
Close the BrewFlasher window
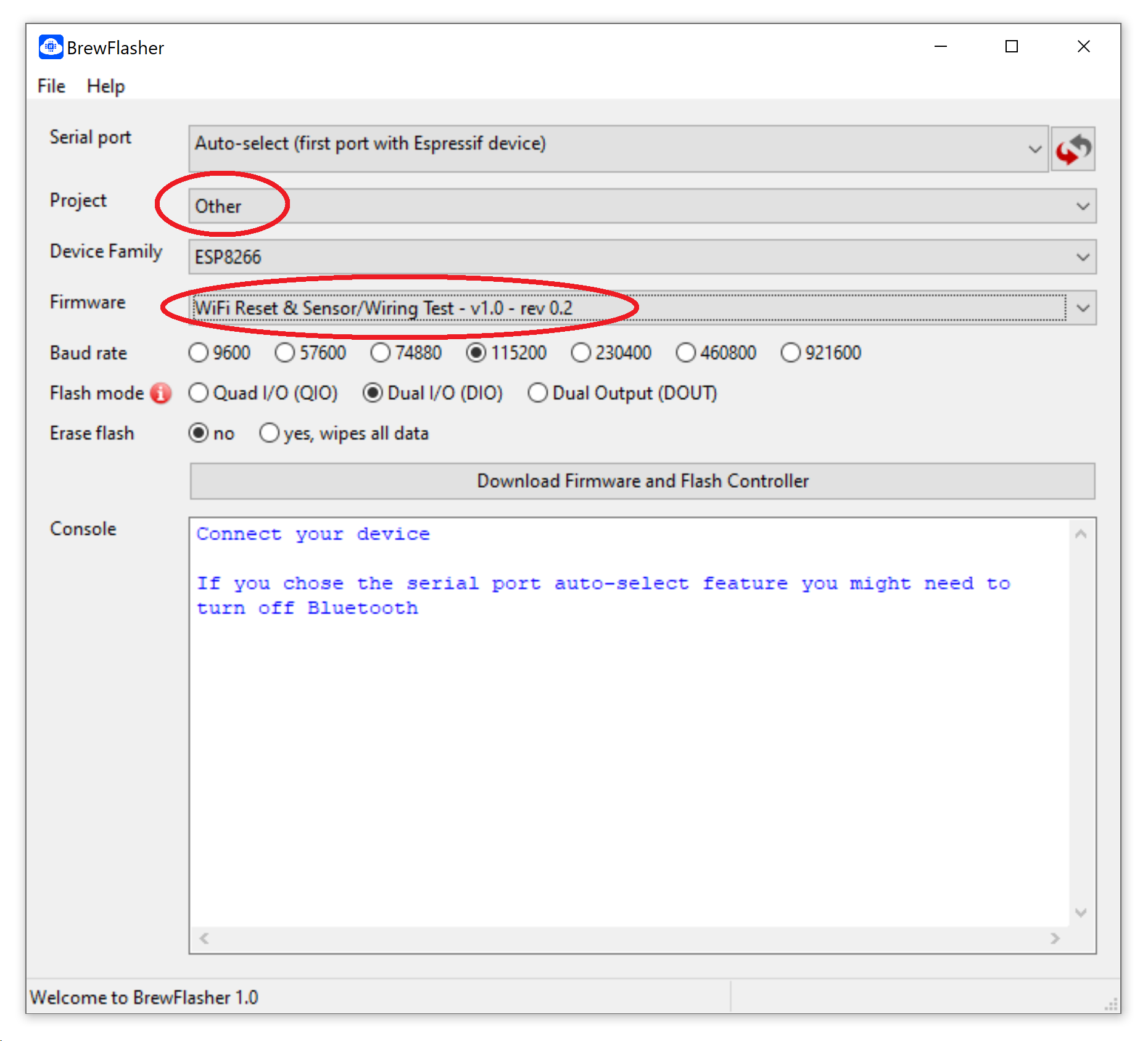tap(1083, 46)
